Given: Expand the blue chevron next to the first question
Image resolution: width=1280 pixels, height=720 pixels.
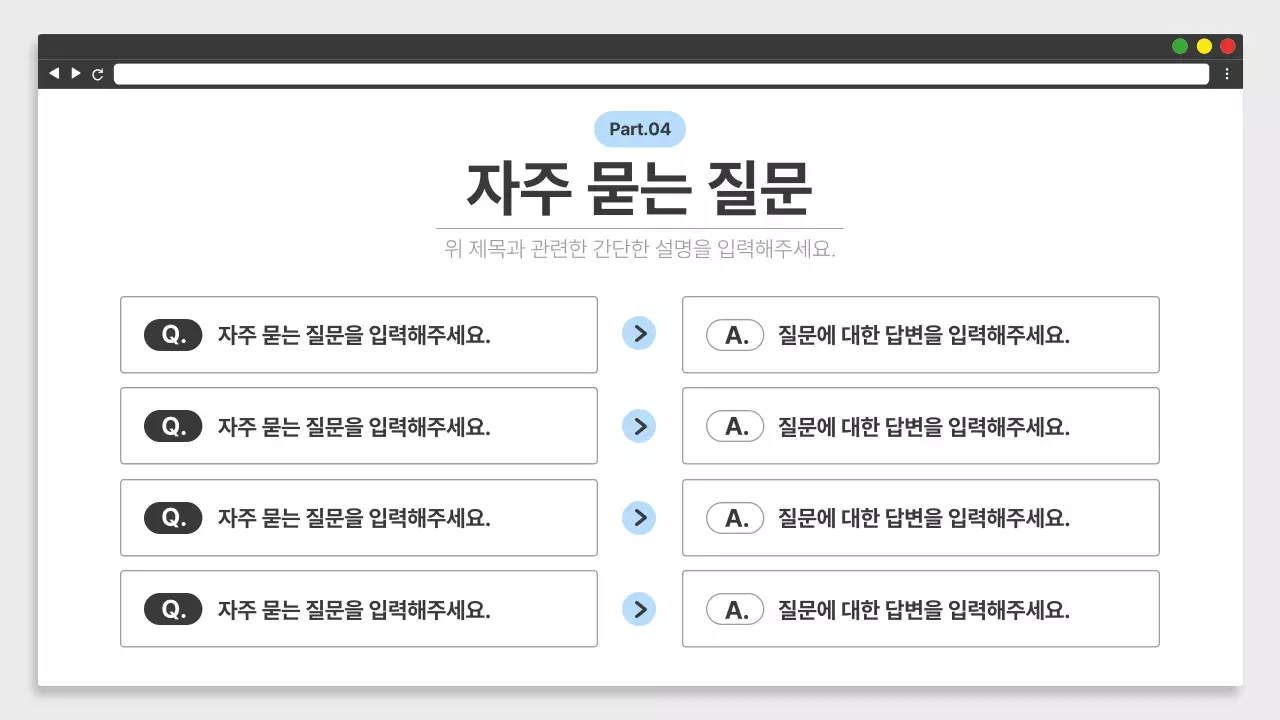Looking at the screenshot, I should 639,334.
